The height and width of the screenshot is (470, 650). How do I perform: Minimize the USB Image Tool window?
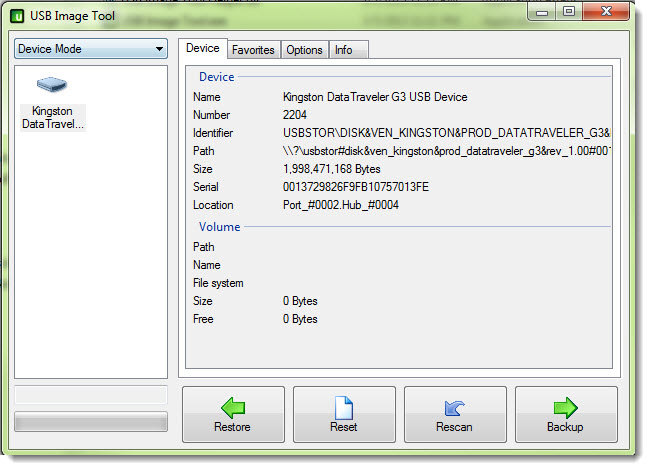click(x=542, y=12)
